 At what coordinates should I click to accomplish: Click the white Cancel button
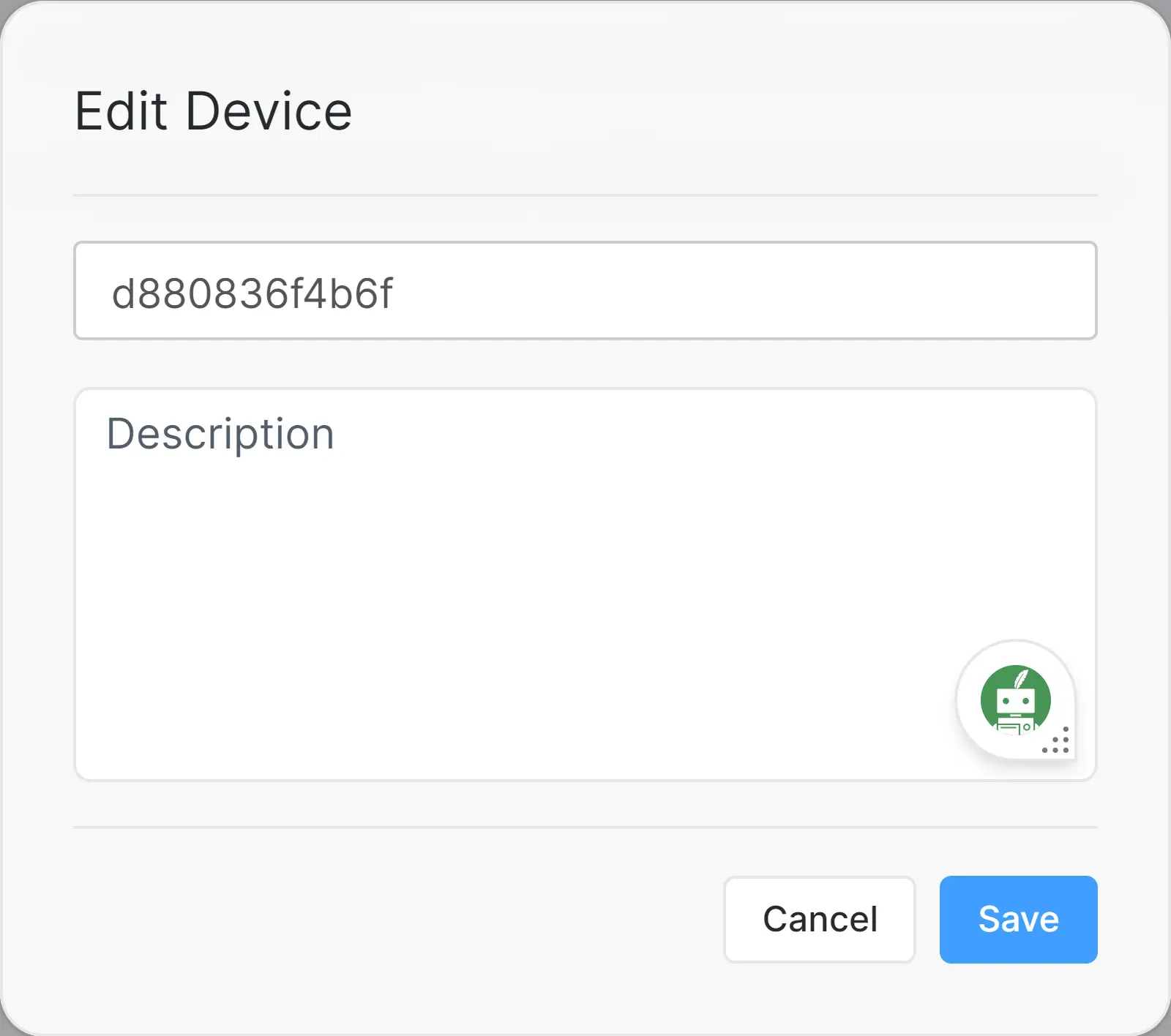point(819,919)
